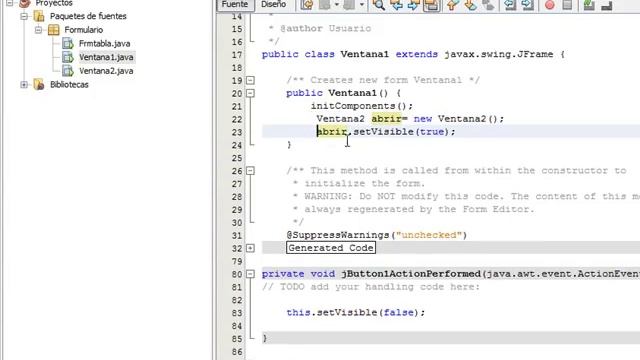Click line number 17 in gutter

pos(237,55)
